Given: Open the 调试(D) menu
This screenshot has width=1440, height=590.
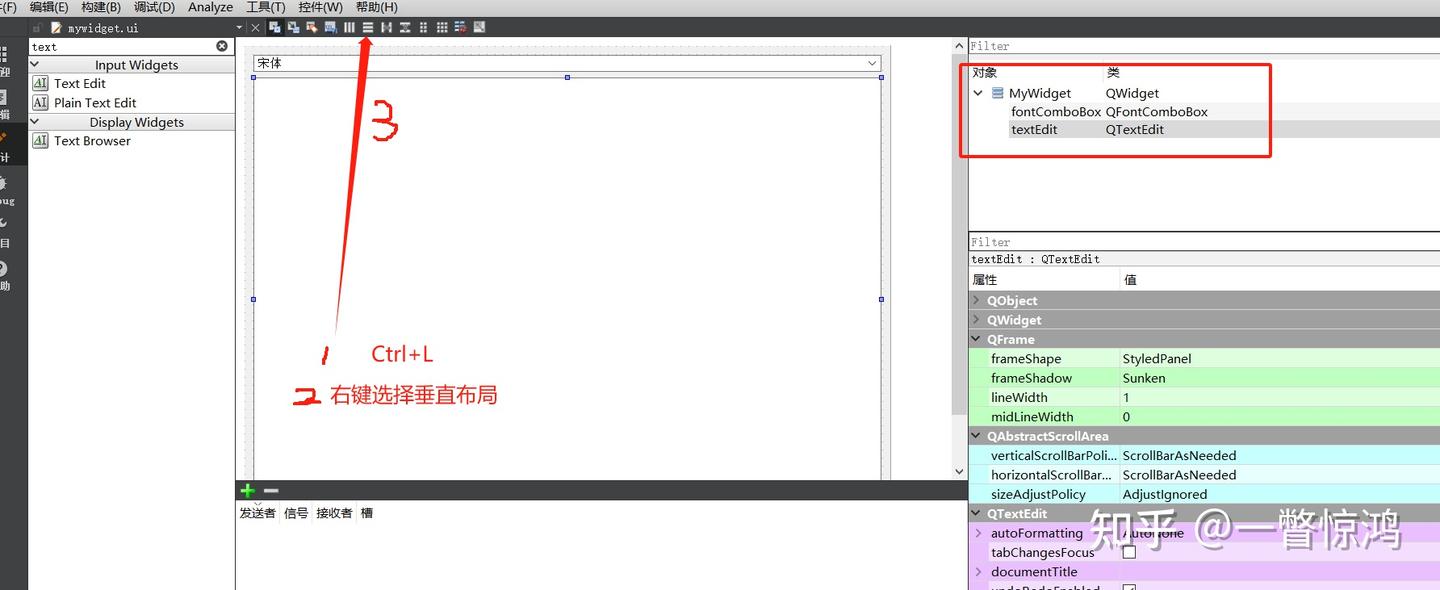Looking at the screenshot, I should (154, 7).
